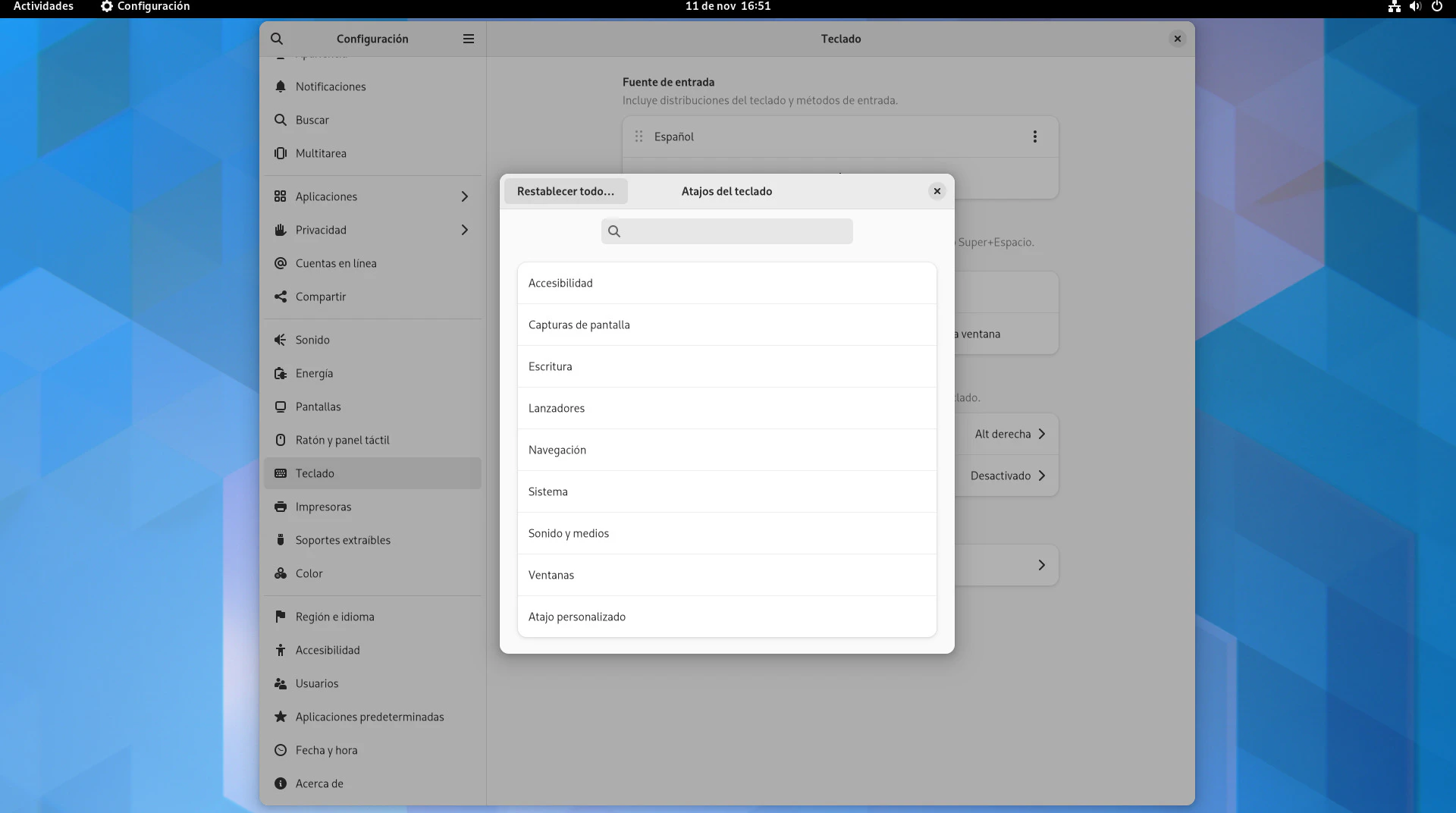Open Actividades overview in top bar

pyautogui.click(x=43, y=6)
